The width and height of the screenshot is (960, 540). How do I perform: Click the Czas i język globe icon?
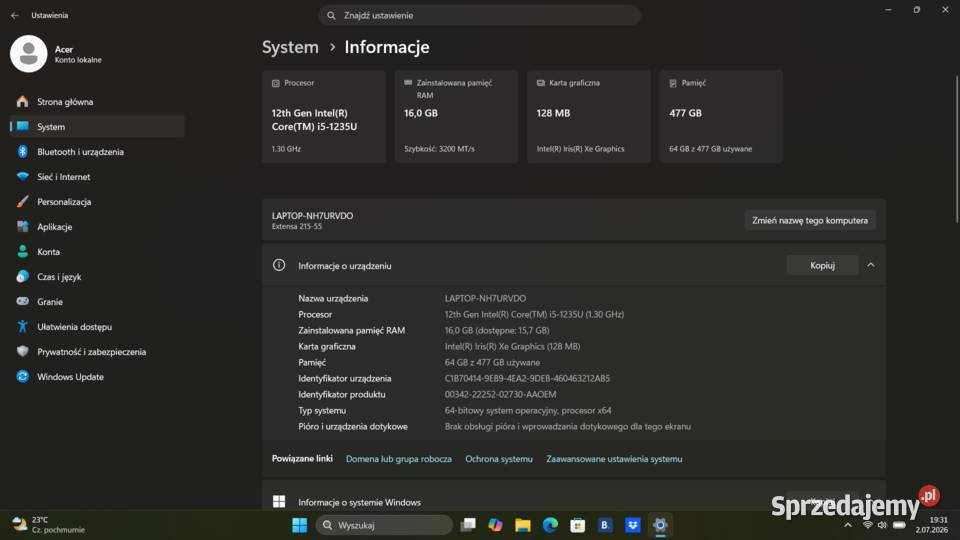tap(23, 277)
